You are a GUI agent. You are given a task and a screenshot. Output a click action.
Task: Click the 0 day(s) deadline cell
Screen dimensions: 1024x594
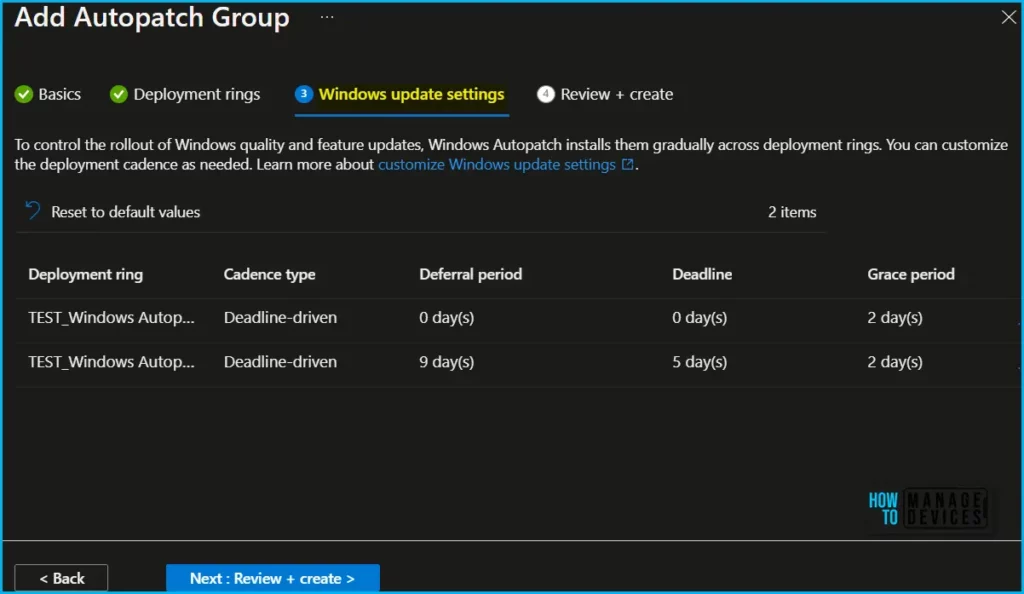[699, 317]
